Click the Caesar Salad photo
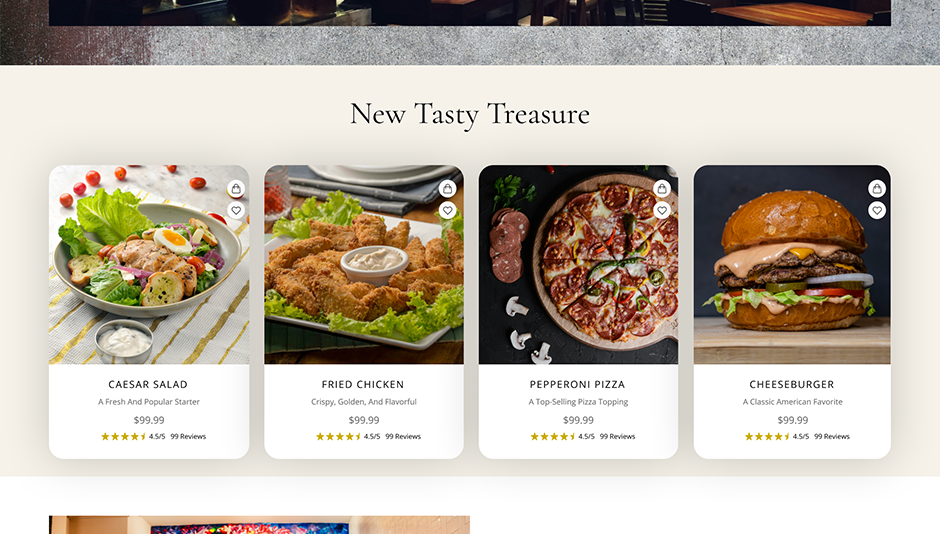This screenshot has width=940, height=534. pyautogui.click(x=149, y=264)
